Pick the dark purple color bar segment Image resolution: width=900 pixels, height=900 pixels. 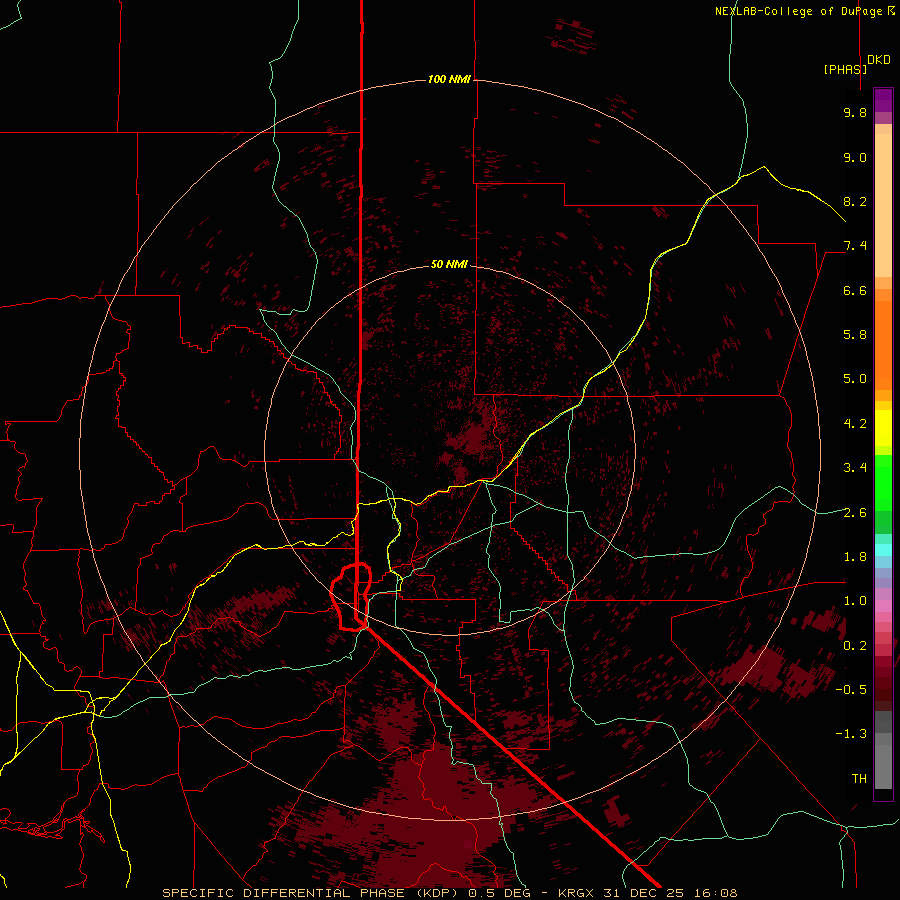point(883,100)
